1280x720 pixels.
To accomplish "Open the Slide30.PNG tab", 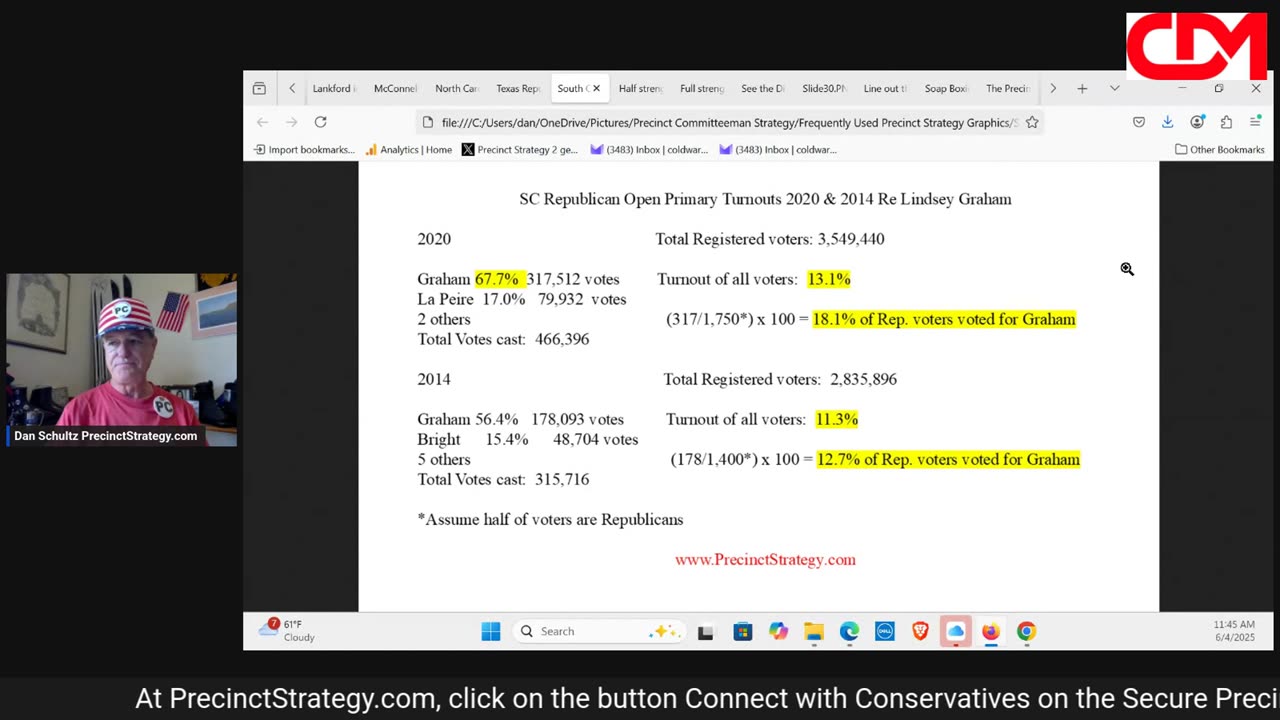I will 824,89.
